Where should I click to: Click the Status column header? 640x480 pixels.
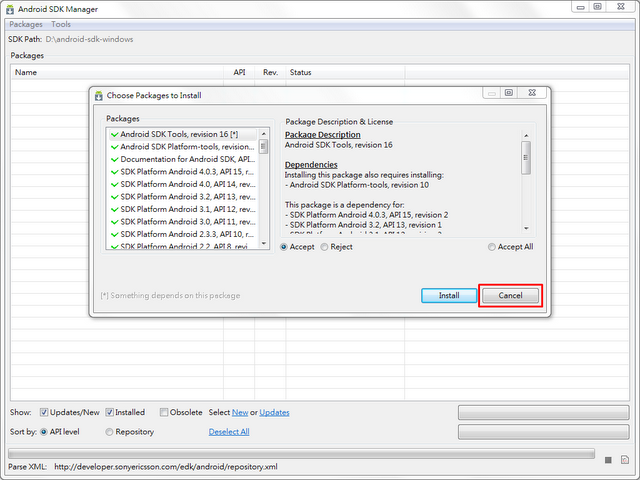click(x=345, y=72)
